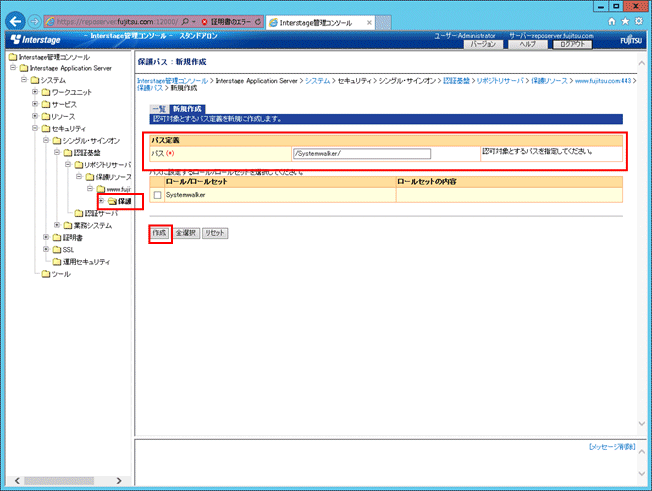Click the ログアウト button

click(573, 45)
